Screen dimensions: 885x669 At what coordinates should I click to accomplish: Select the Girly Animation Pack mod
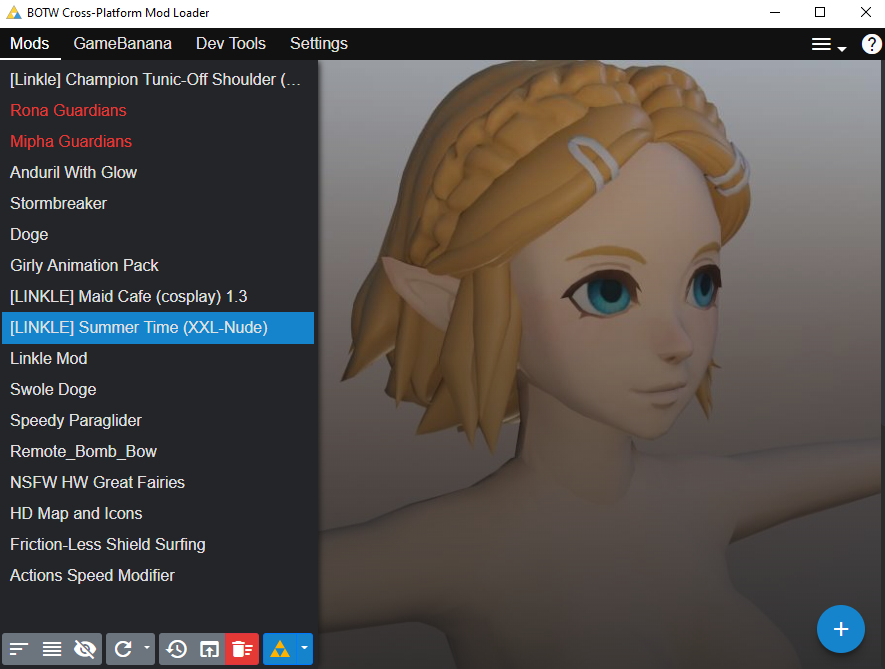coord(158,266)
